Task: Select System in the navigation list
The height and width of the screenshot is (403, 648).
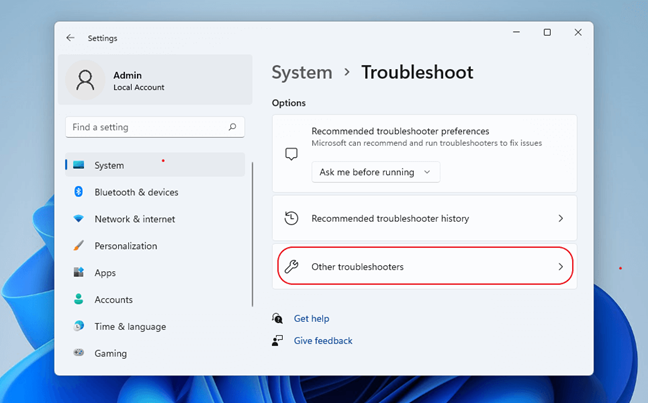Action: click(x=109, y=165)
